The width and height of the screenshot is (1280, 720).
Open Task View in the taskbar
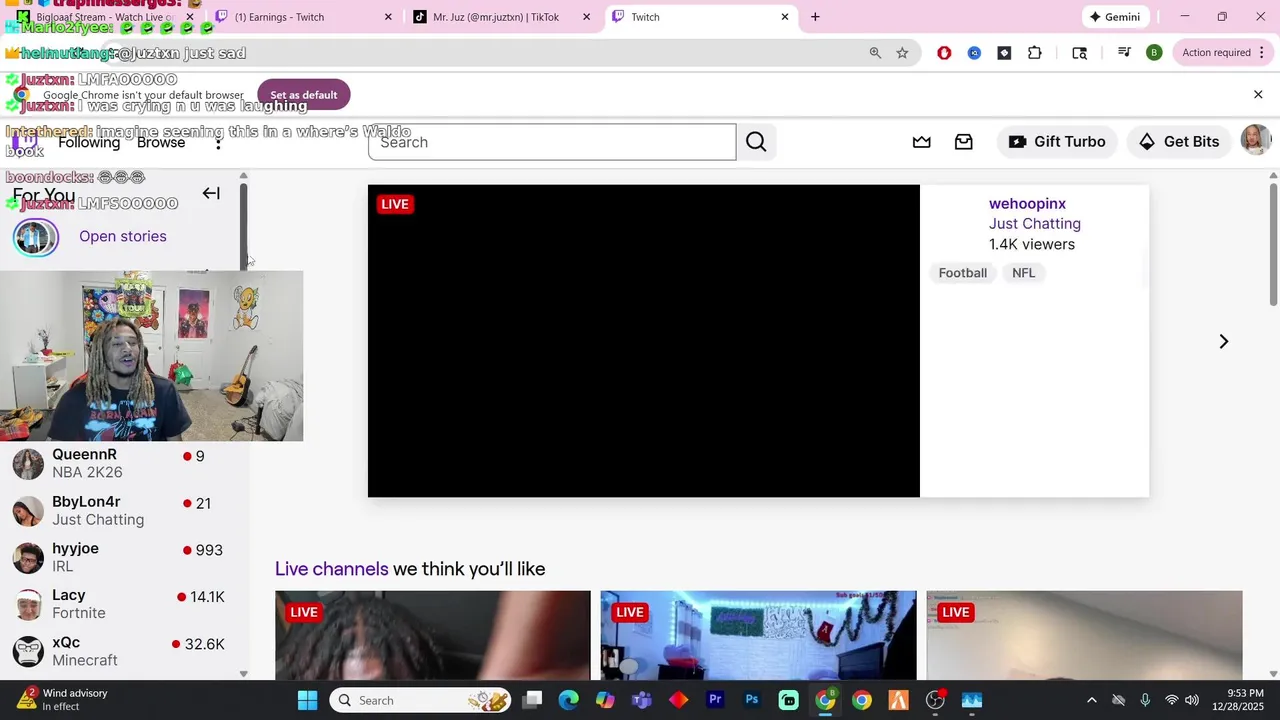[x=533, y=700]
